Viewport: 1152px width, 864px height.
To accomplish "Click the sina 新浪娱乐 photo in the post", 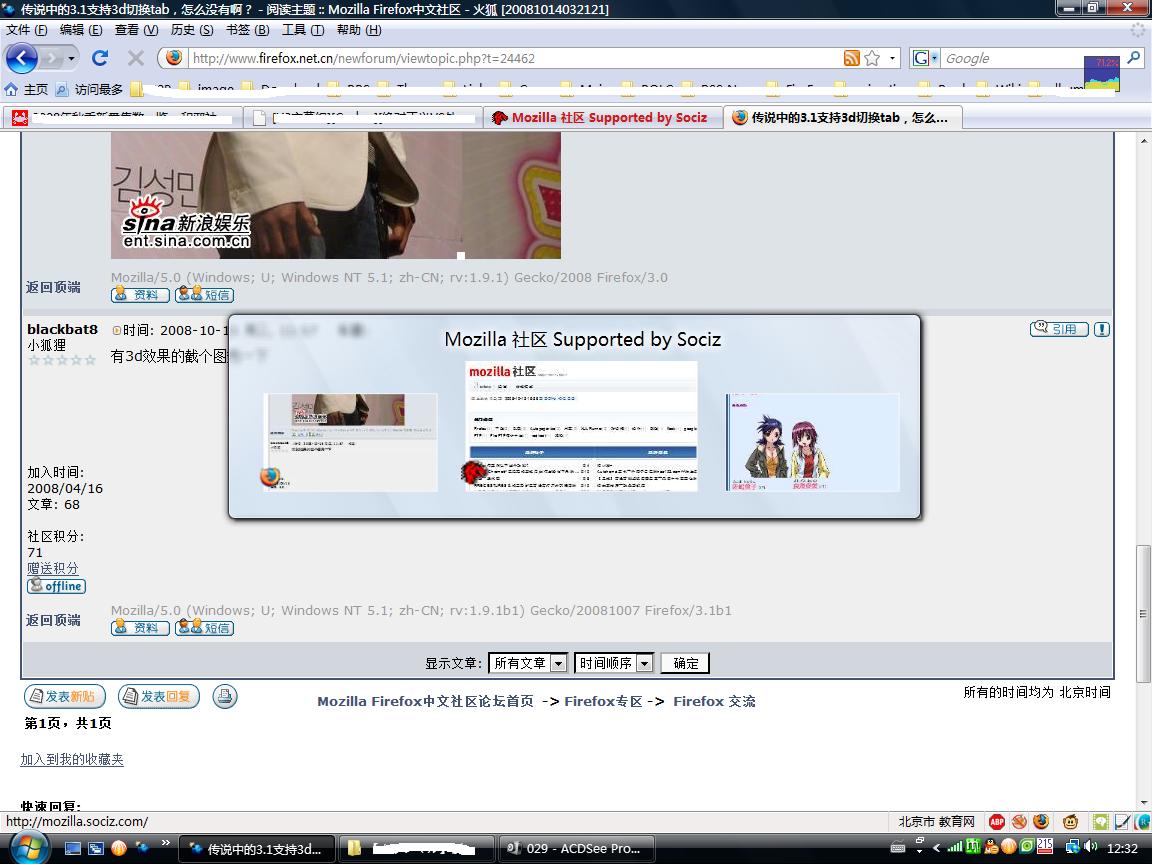I will click(x=336, y=195).
